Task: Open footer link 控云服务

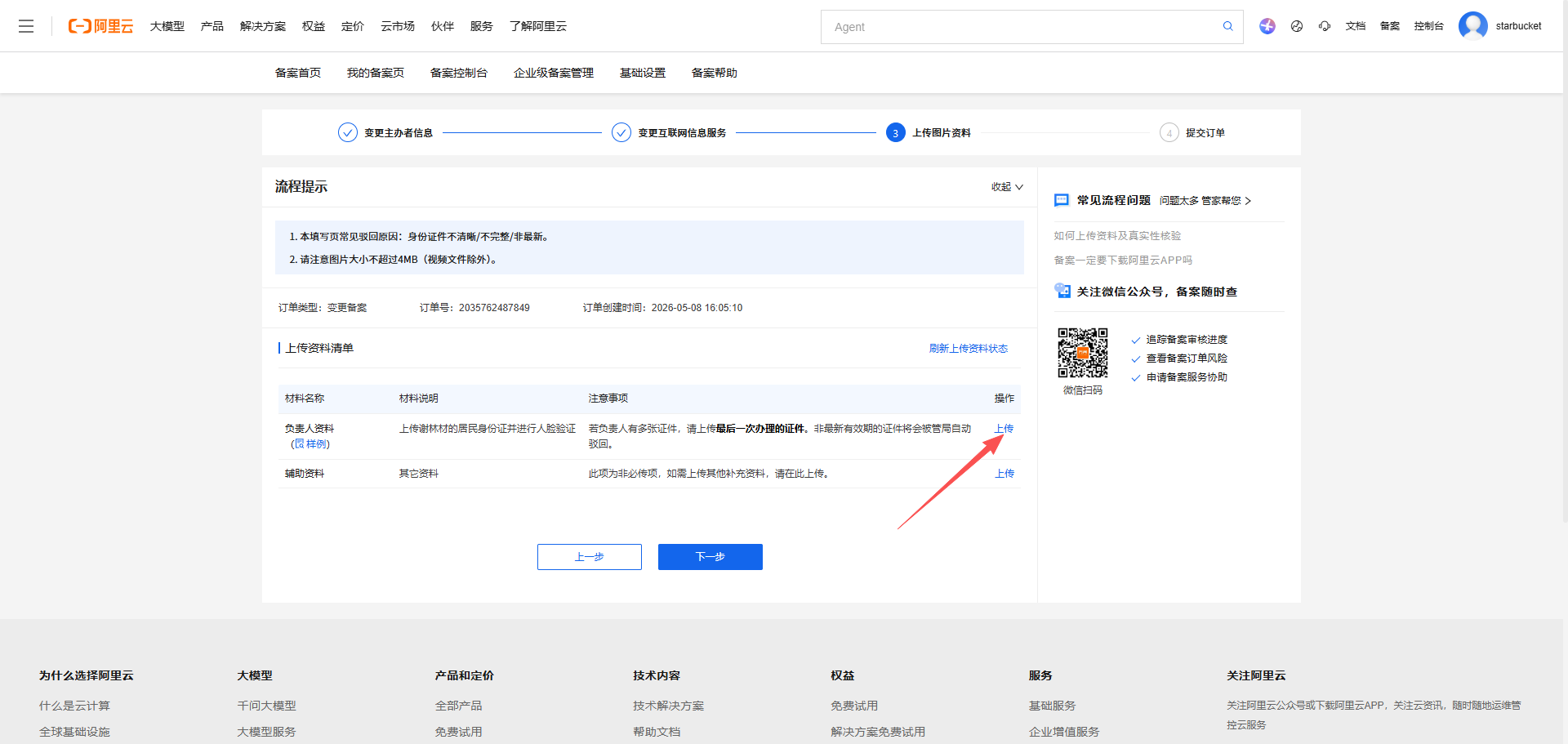Action: pos(1246,725)
